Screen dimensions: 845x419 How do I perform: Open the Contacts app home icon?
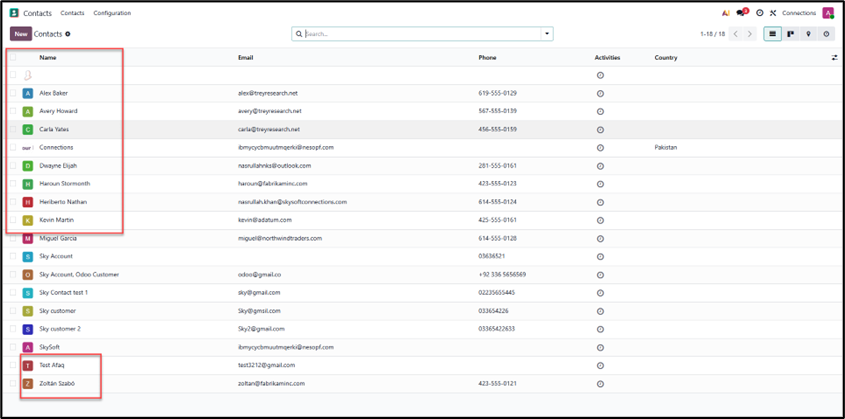(14, 13)
